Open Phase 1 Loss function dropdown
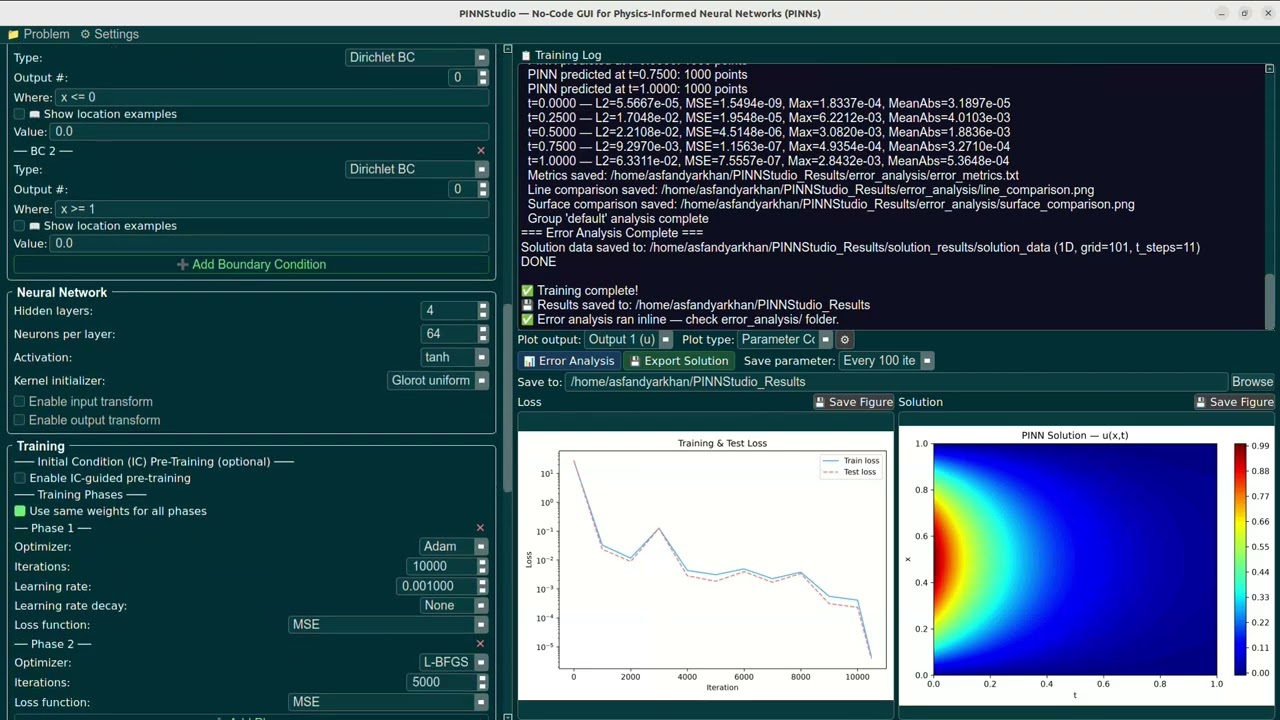1280x720 pixels. pos(388,625)
